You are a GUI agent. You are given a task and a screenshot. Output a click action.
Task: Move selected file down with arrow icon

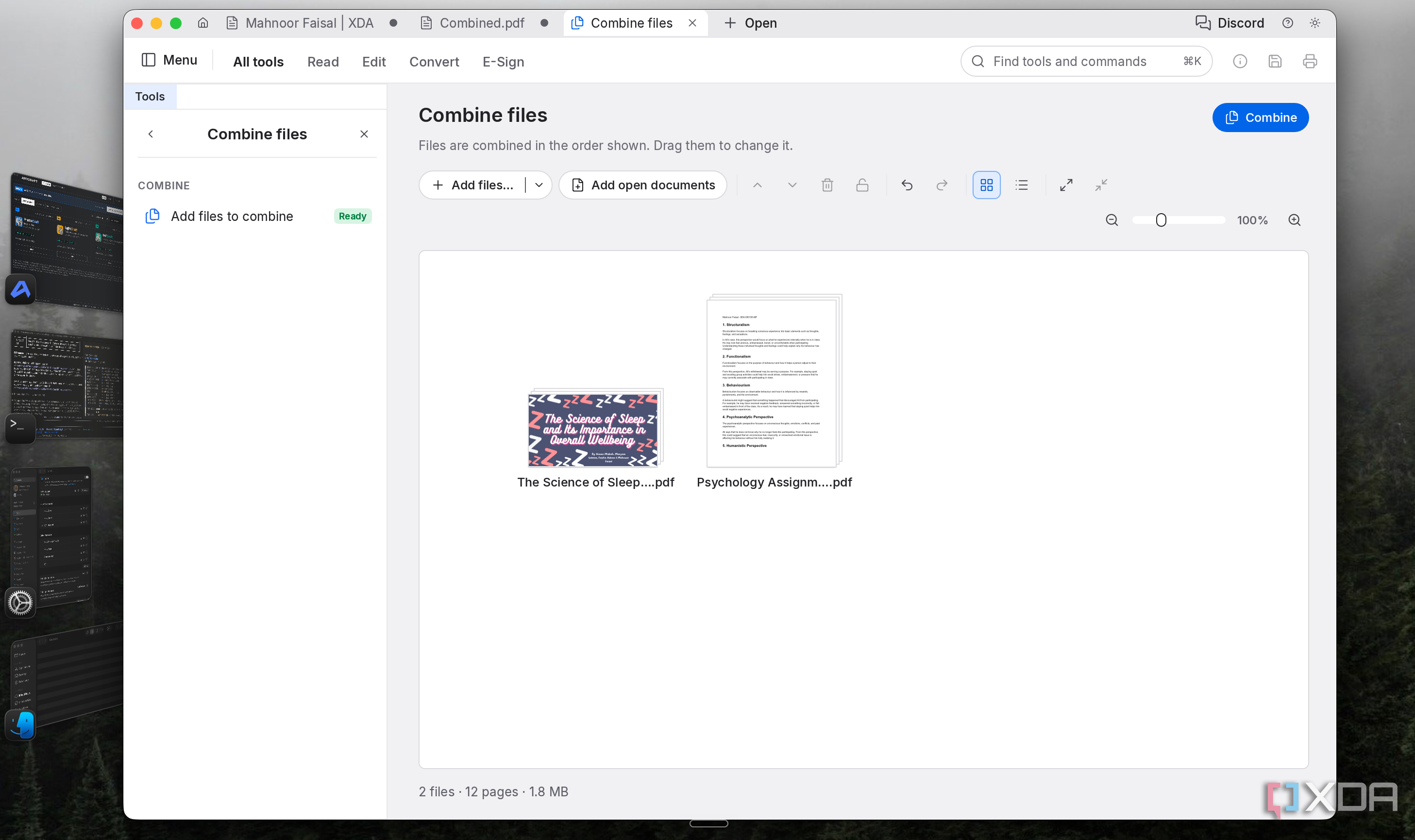792,185
